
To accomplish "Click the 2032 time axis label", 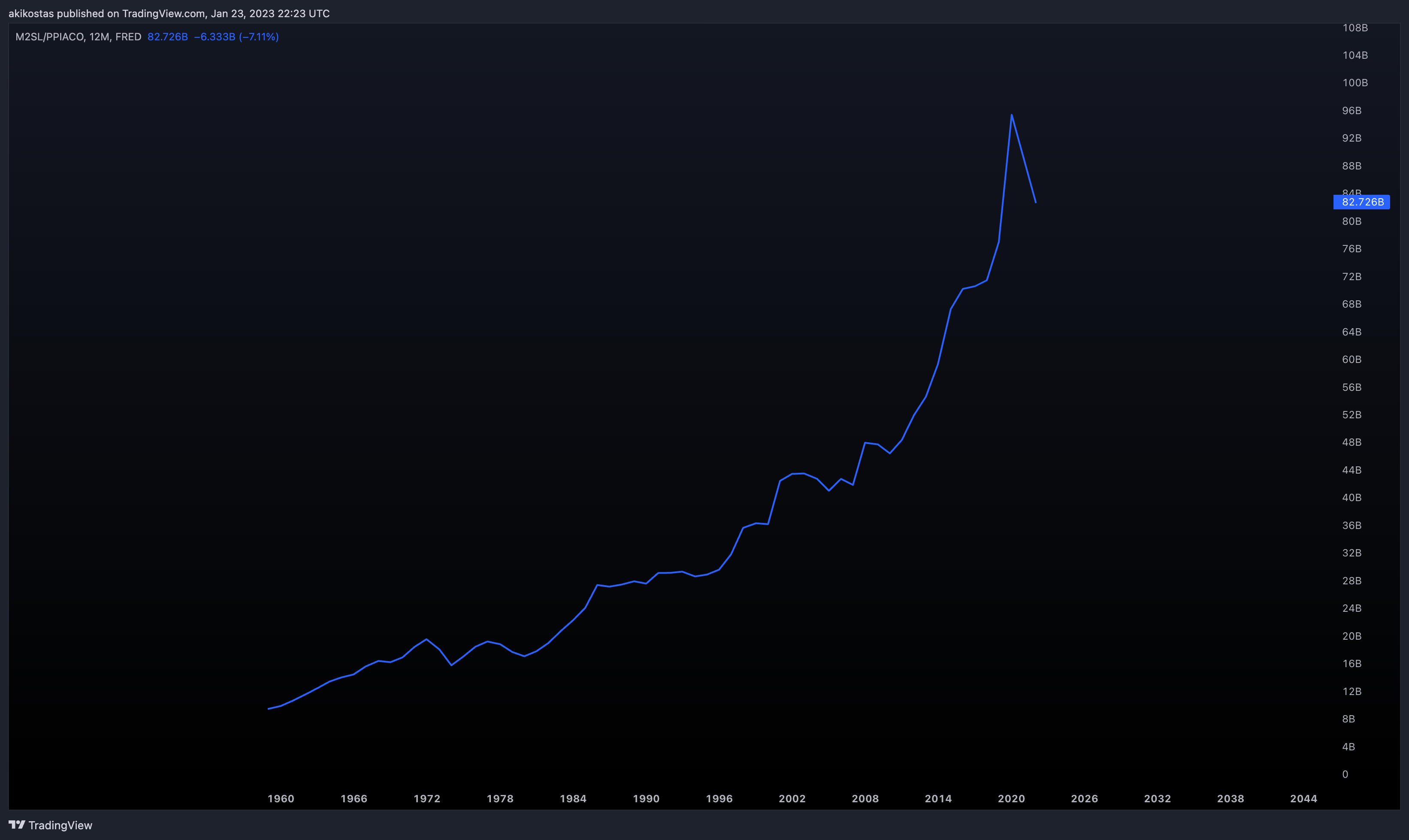I will [x=1157, y=799].
